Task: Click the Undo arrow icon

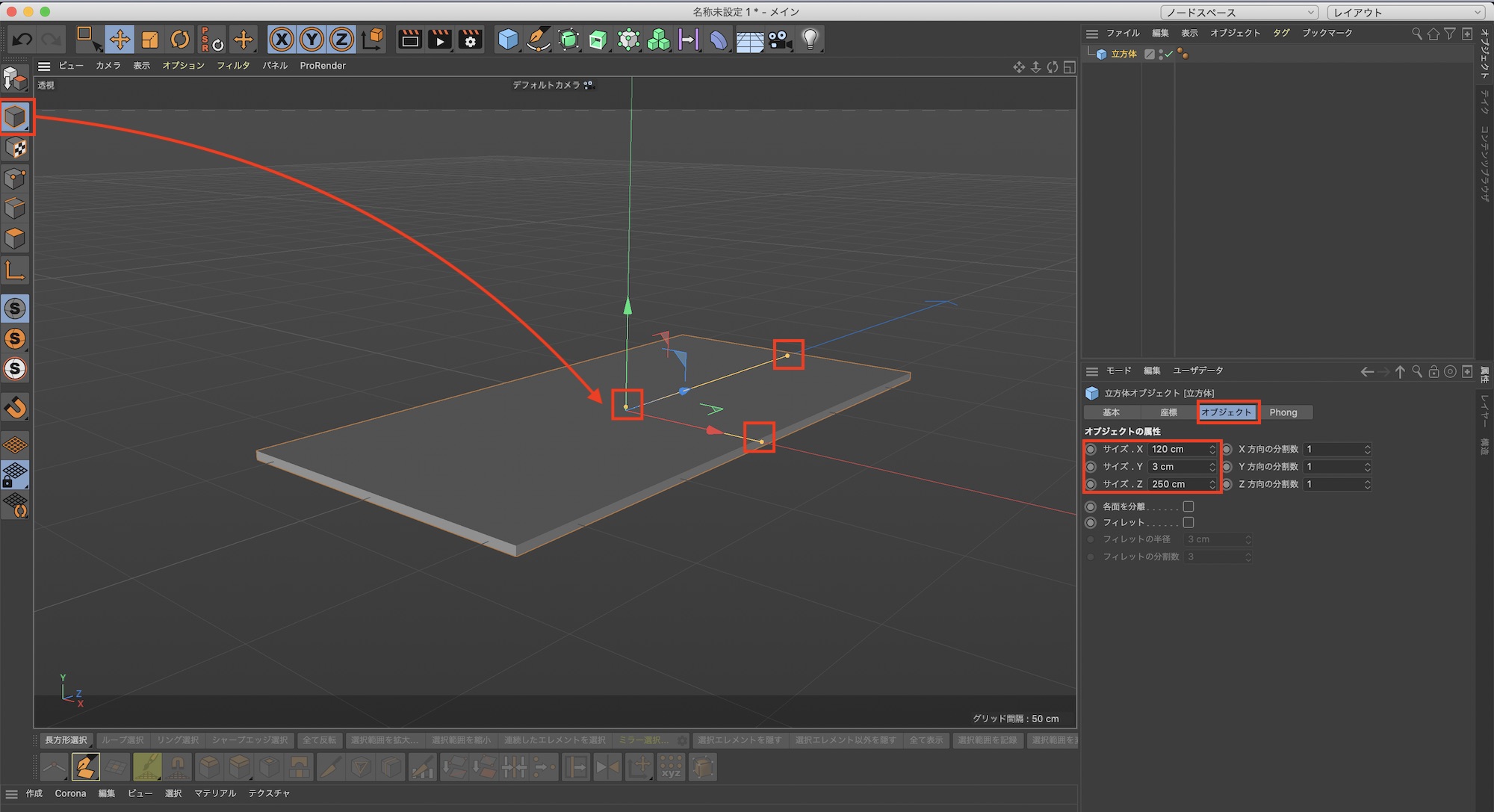Action: click(22, 39)
